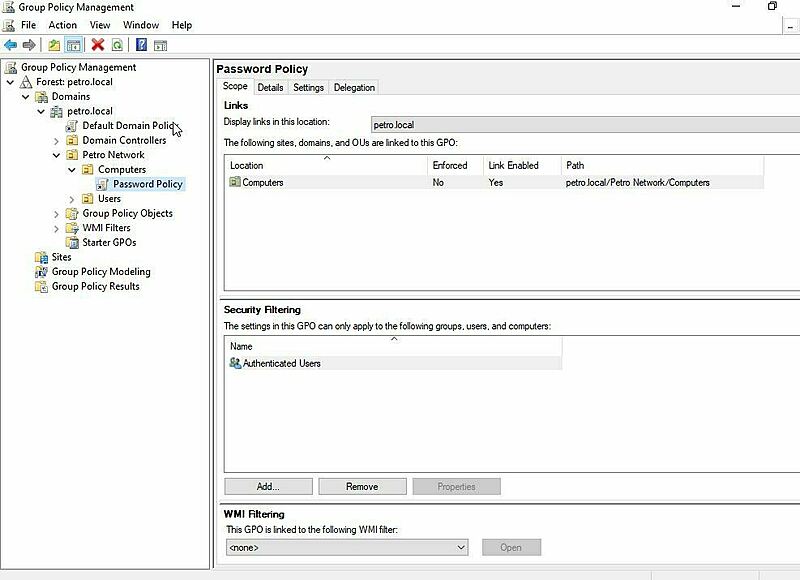This screenshot has height=580, width=800.
Task: Expand the Group Policy Objects node
Action: point(57,212)
